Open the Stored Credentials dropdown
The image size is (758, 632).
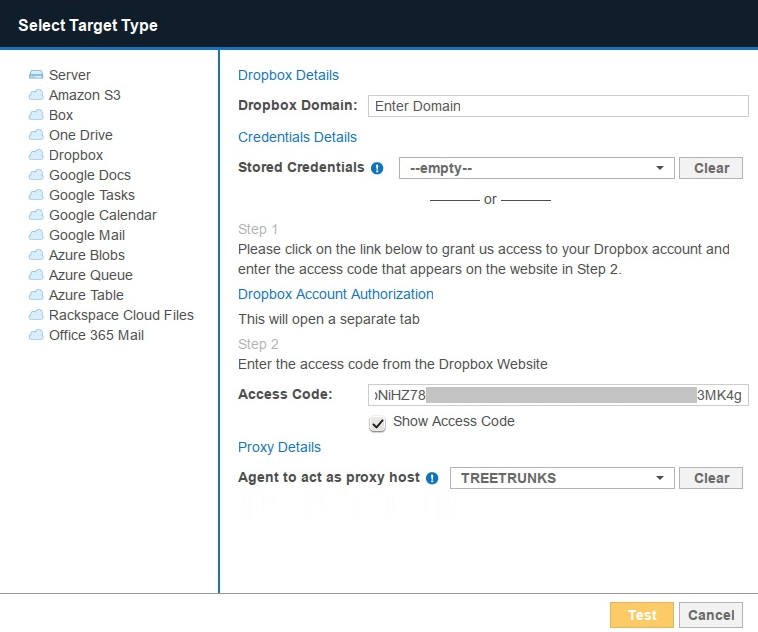point(536,168)
